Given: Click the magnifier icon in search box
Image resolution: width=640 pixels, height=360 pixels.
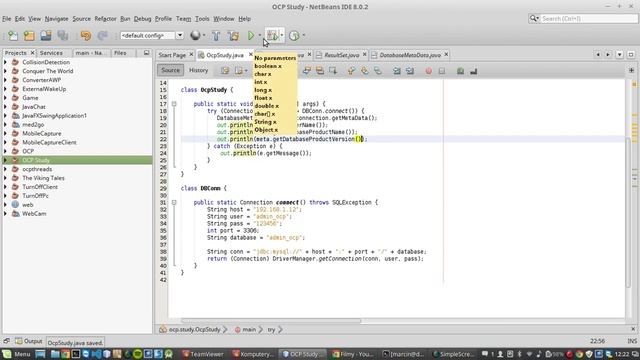Looking at the screenshot, I should [x=533, y=18].
